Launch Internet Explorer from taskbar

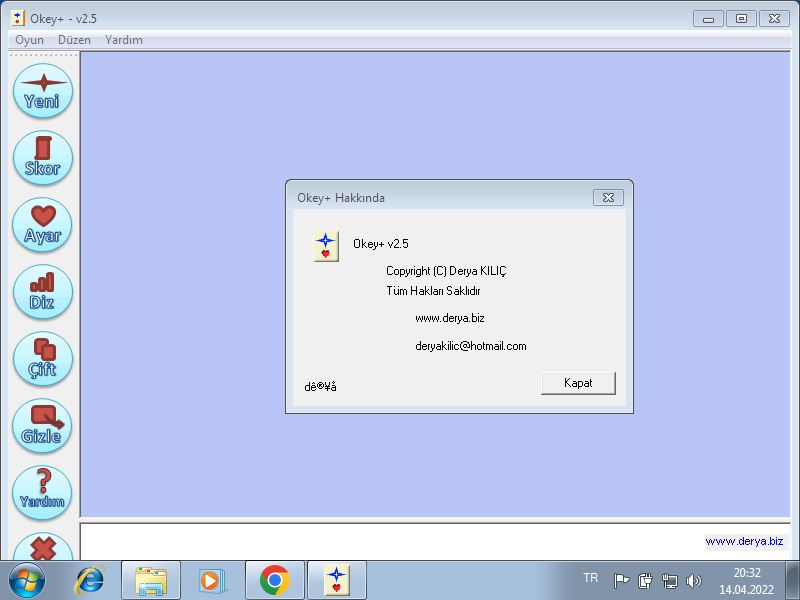coord(90,581)
